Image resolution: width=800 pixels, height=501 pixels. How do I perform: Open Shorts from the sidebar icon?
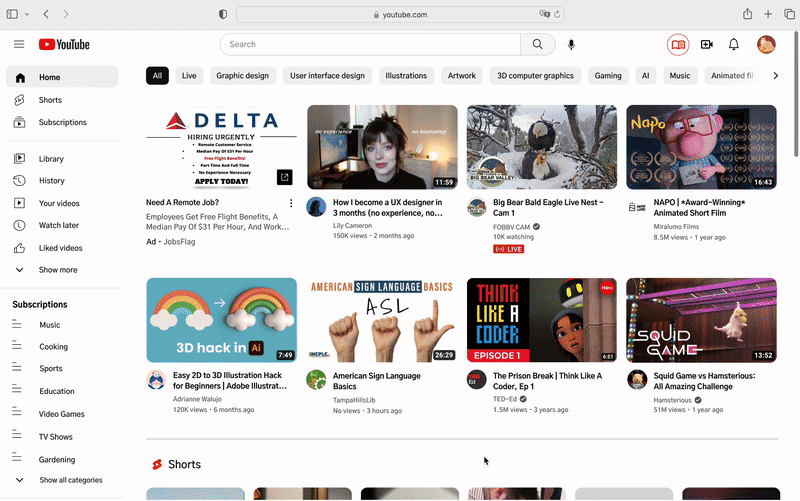click(x=19, y=100)
